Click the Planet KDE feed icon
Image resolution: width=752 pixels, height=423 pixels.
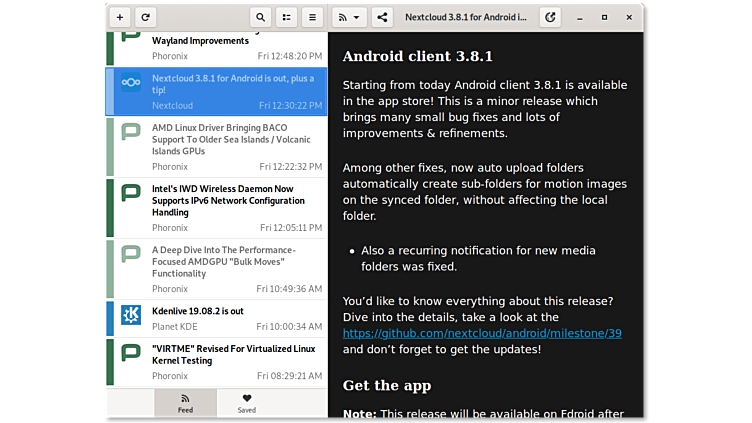coord(130,315)
